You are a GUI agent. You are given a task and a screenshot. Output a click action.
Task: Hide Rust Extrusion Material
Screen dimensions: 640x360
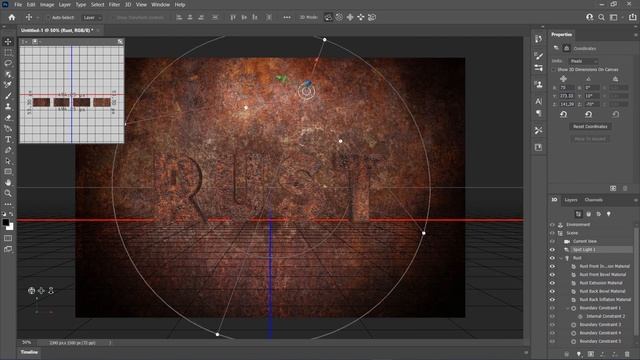[x=552, y=283]
